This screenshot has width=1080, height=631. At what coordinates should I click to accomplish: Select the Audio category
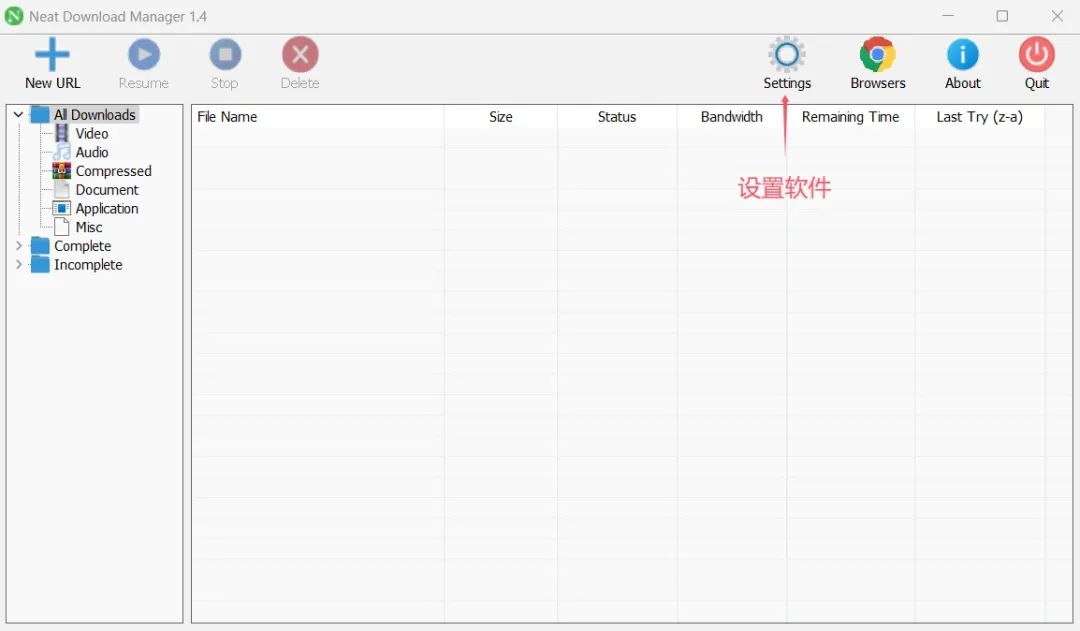coord(92,152)
